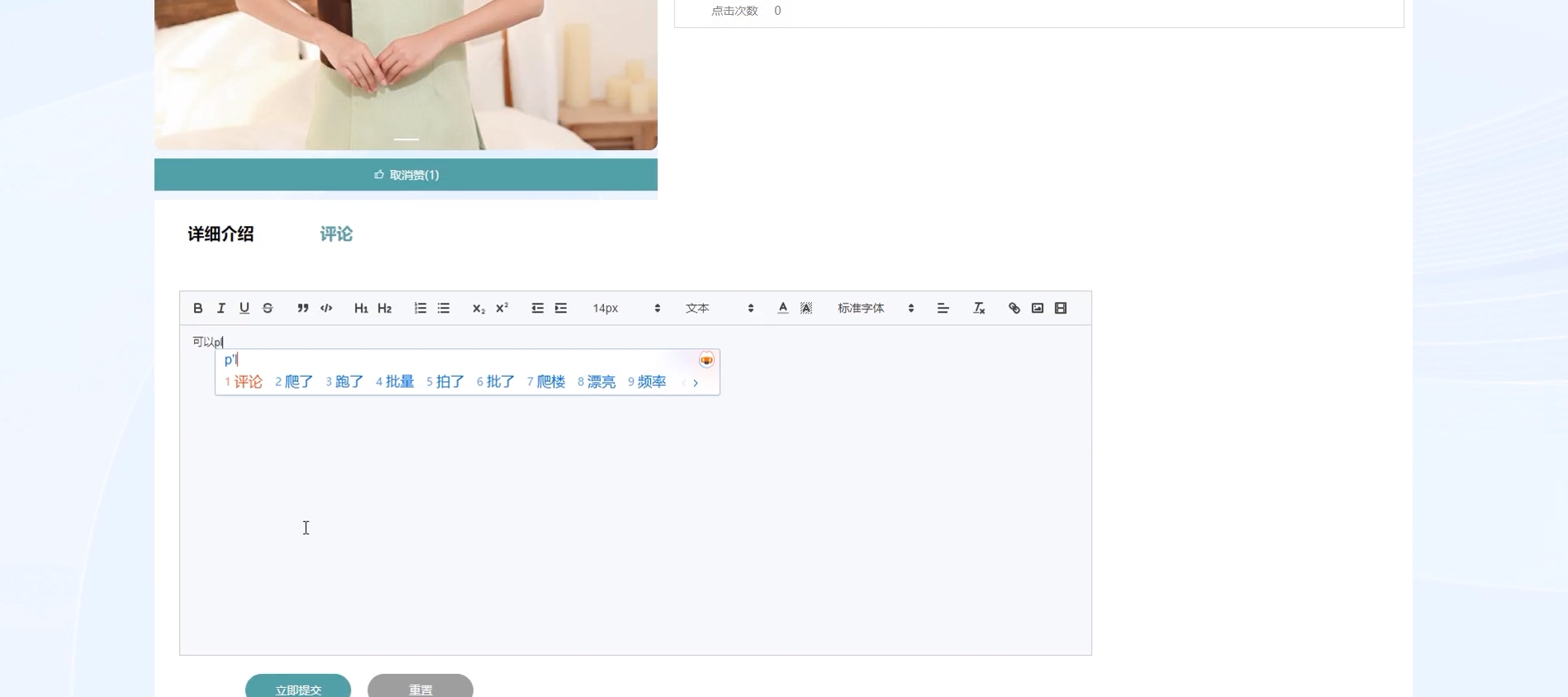Viewport: 1568px width, 697px height.
Task: Open the 文本 paragraph style dropdown
Action: click(x=719, y=308)
